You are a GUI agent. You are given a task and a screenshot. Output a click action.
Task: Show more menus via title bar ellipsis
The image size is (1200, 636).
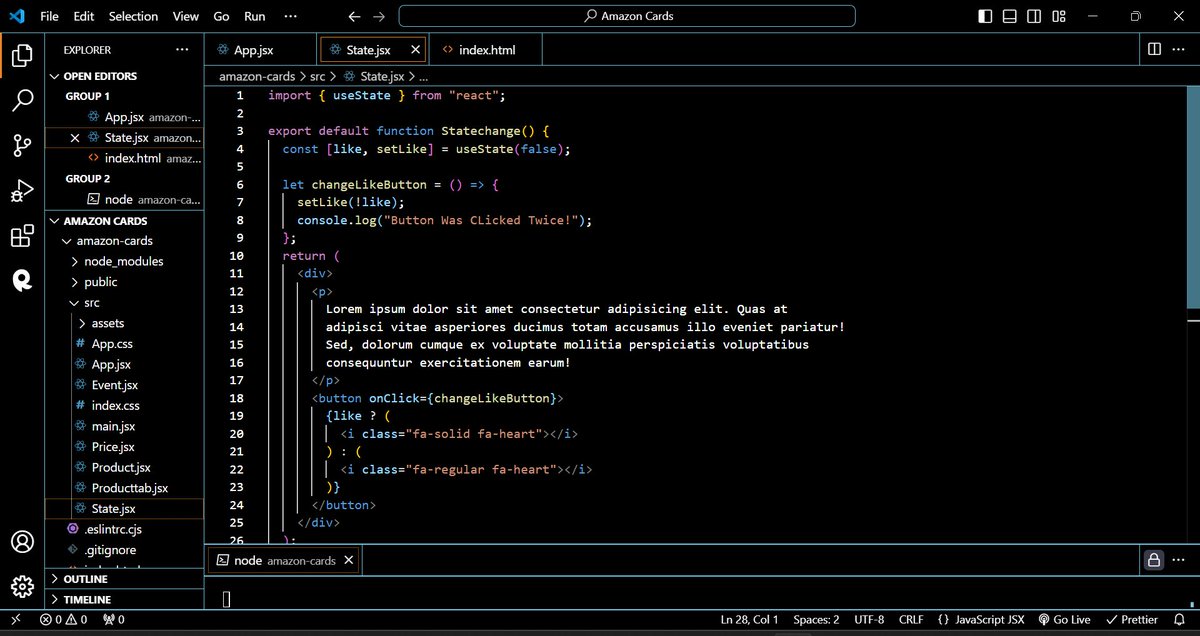pos(291,16)
